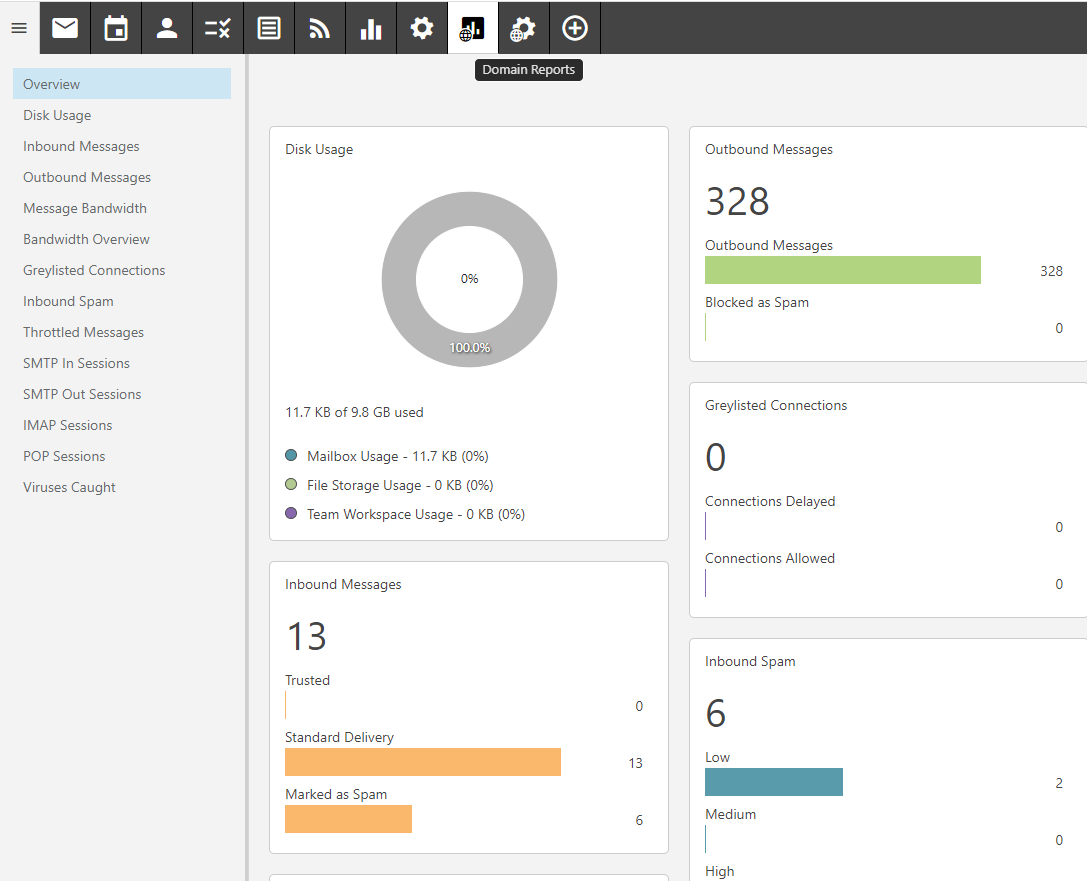1087x881 pixels.
Task: Open Throttled Messages sidebar link
Action: pos(83,332)
